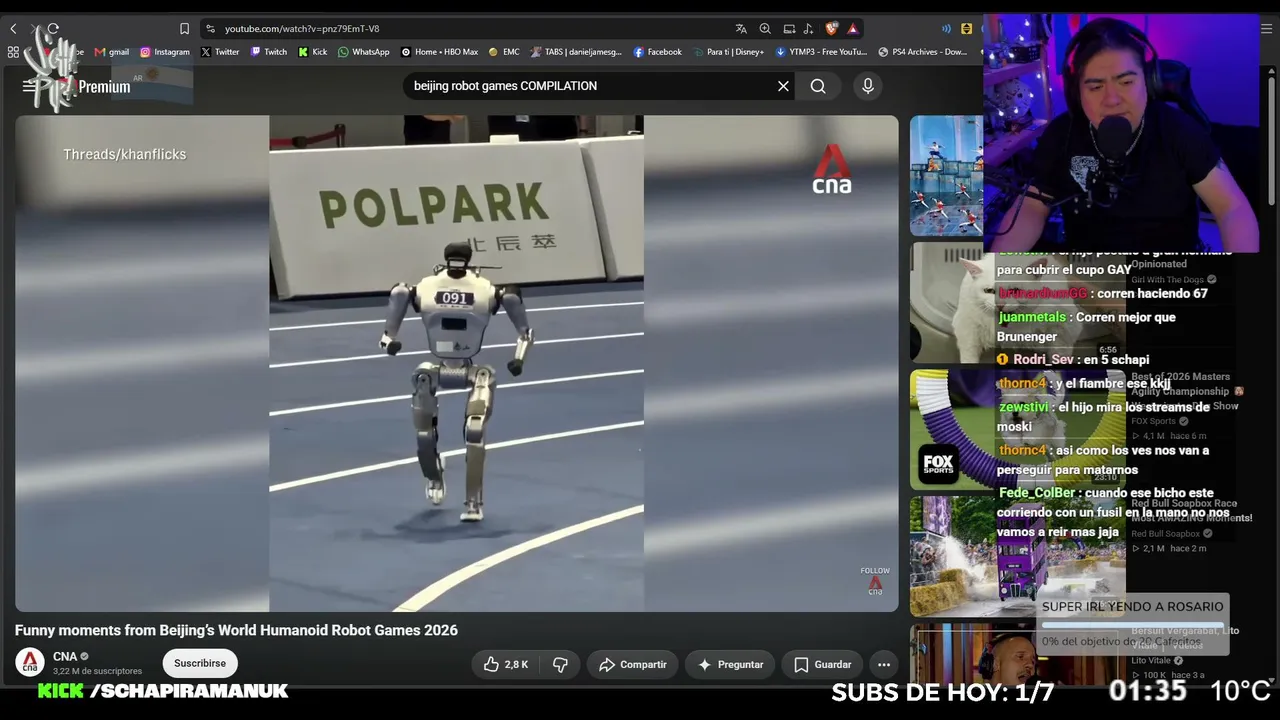The image size is (1280, 720).
Task: Subscribe with the Suscribirse button
Action: (x=200, y=663)
